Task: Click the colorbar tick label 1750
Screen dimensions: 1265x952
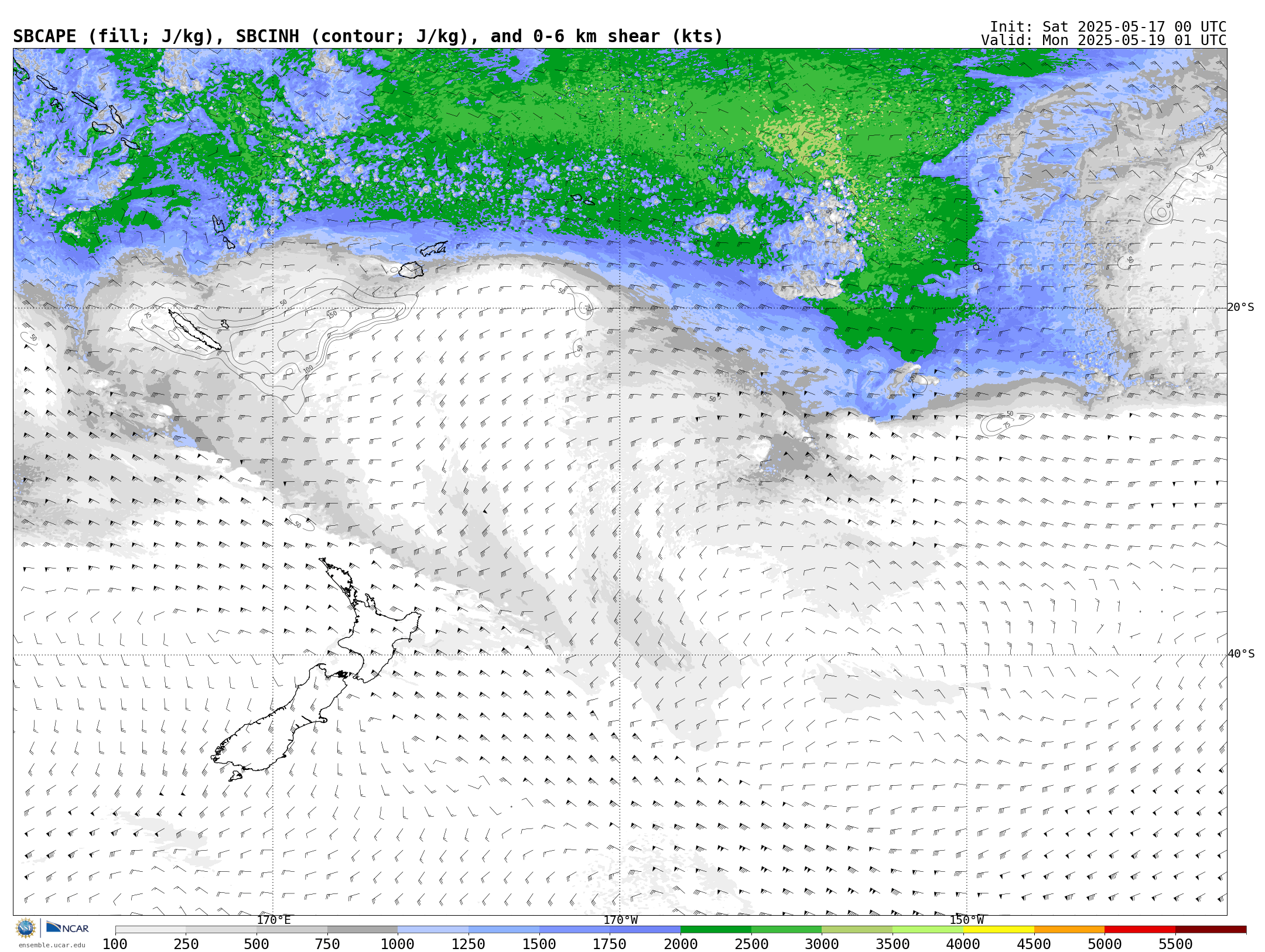Action: coord(610,944)
